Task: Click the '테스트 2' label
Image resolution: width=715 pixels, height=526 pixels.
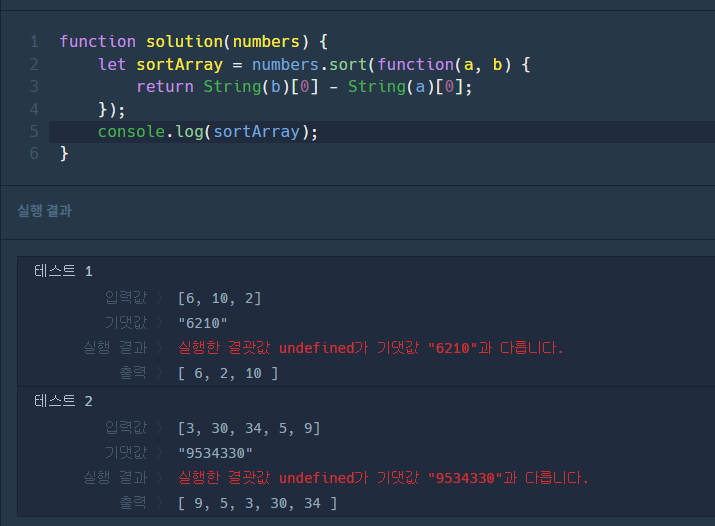Action: point(63,401)
